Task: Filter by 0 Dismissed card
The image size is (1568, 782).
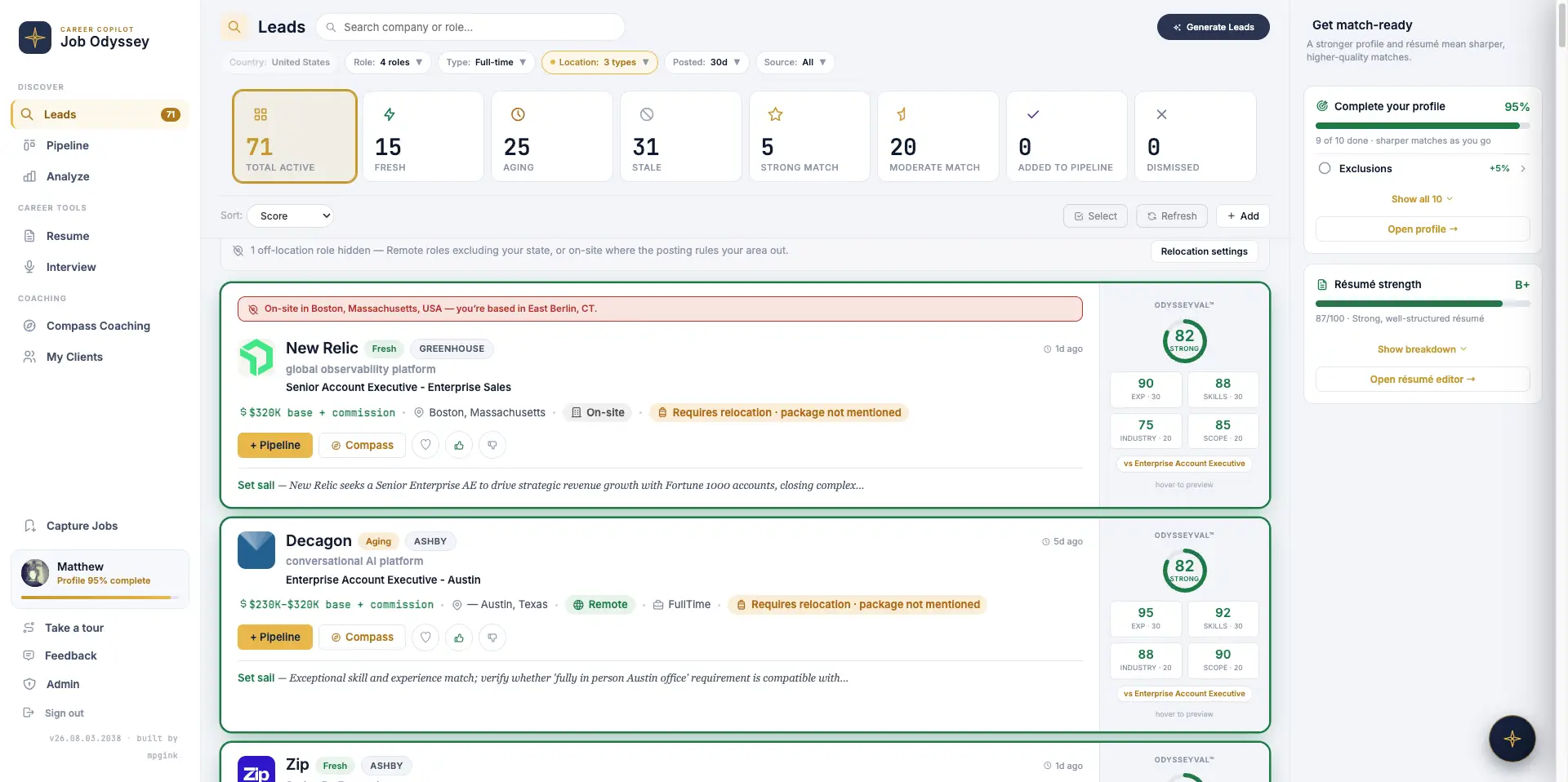Action: pyautogui.click(x=1196, y=136)
